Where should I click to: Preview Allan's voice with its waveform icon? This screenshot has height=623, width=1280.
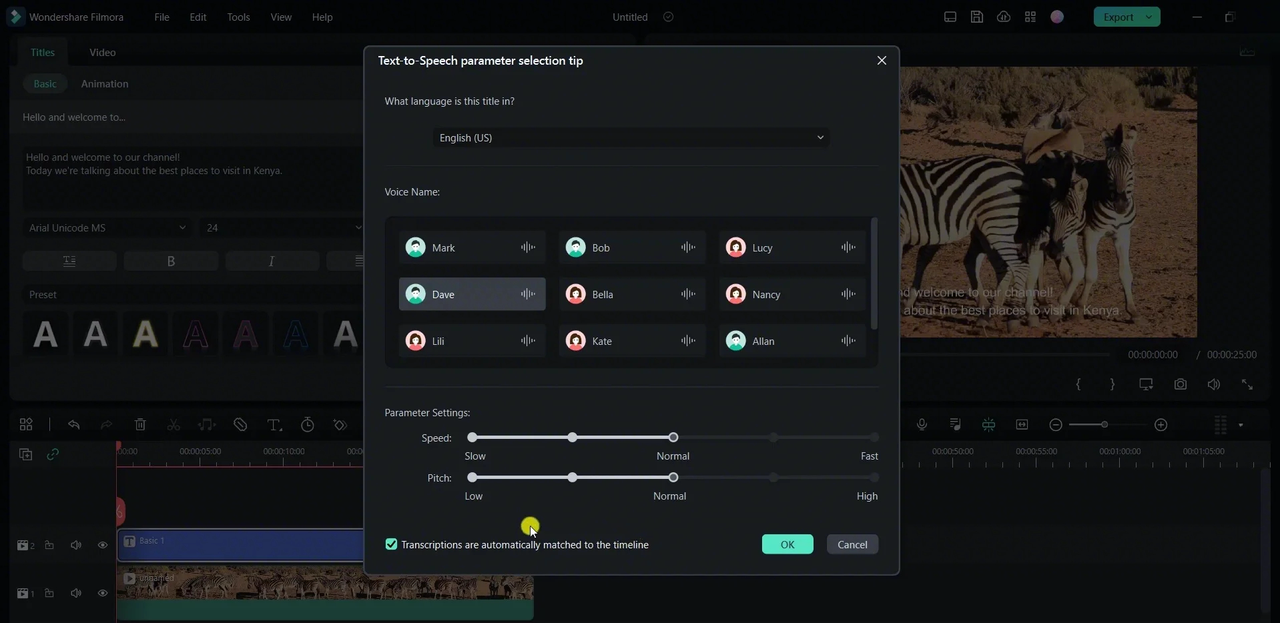[848, 341]
